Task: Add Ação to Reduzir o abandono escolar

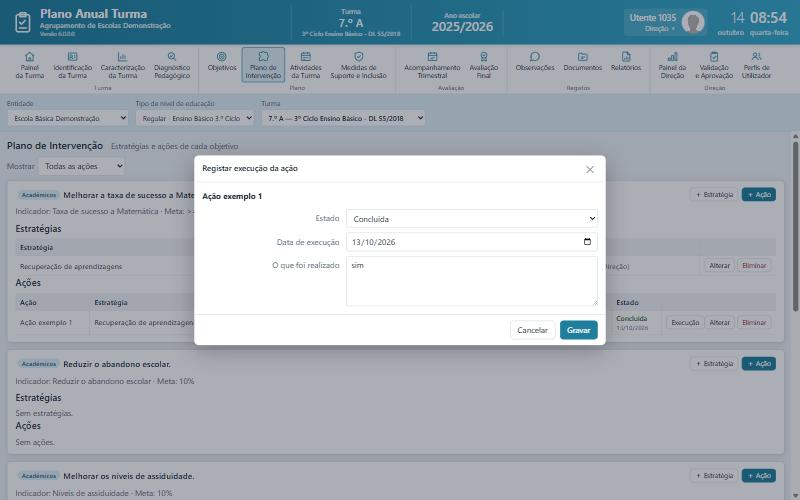Action: click(x=759, y=364)
